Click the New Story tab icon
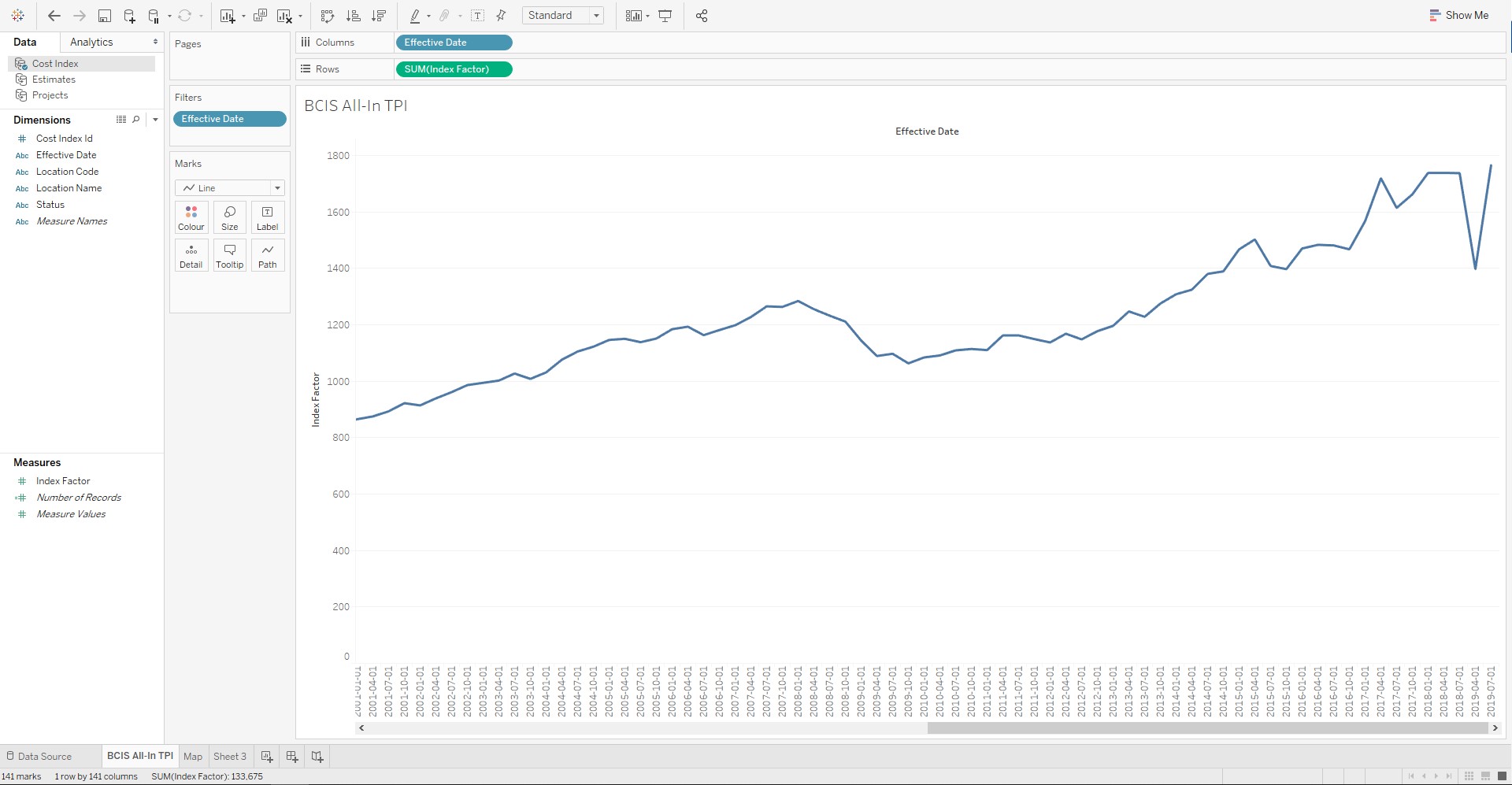1512x785 pixels. pos(317,757)
